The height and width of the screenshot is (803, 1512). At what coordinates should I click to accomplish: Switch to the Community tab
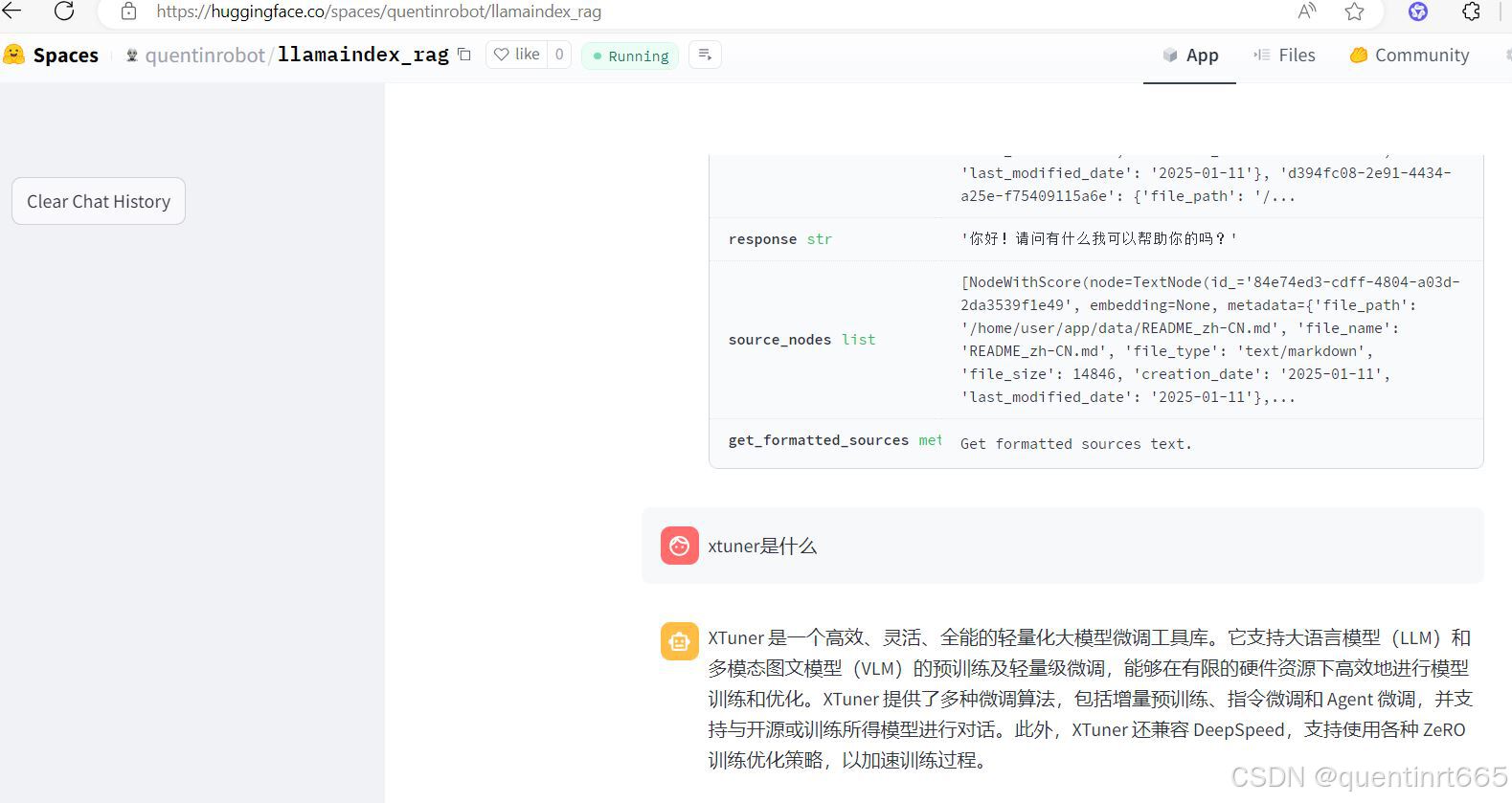point(1409,56)
